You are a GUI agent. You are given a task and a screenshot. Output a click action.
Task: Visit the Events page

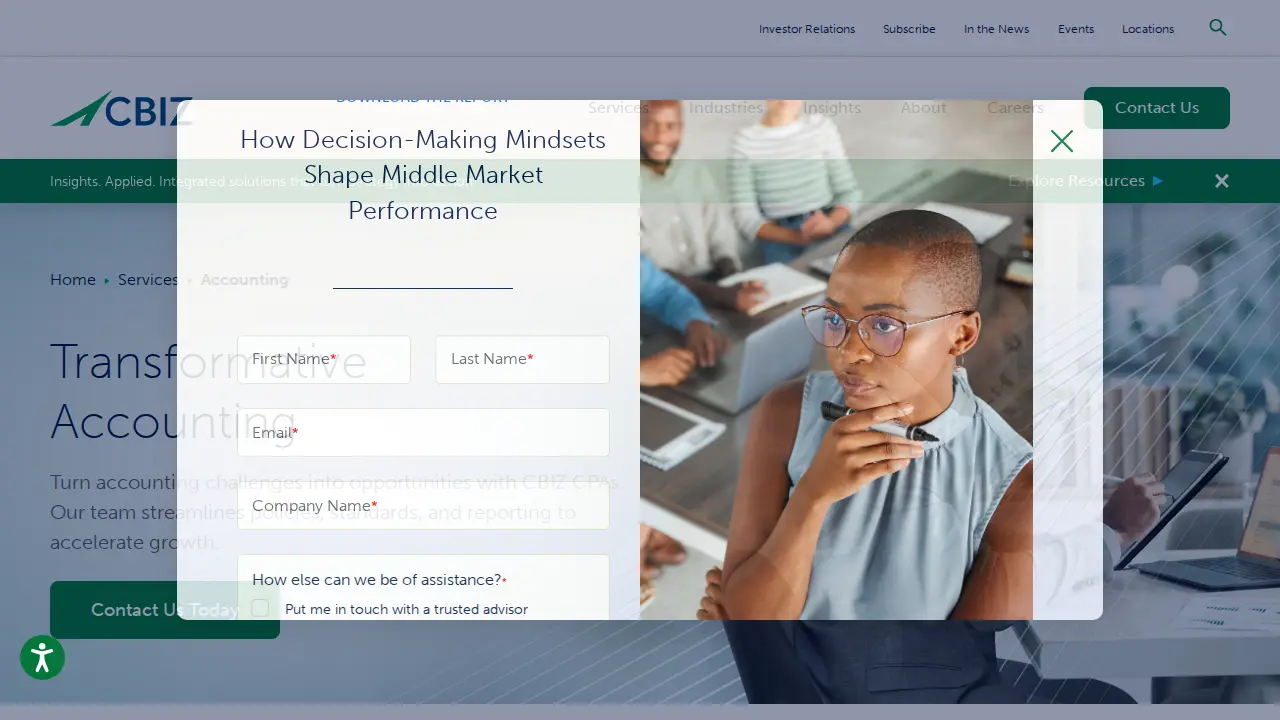tap(1076, 29)
